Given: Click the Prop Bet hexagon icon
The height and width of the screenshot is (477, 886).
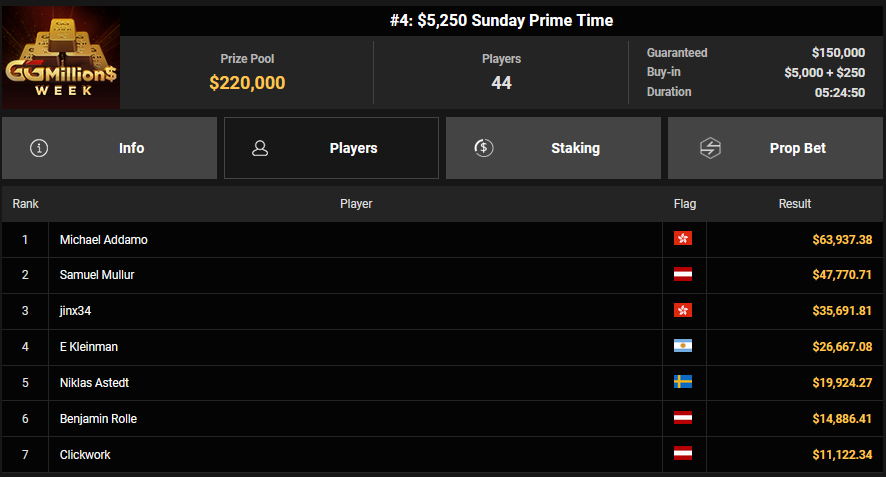Looking at the screenshot, I should 706,148.
